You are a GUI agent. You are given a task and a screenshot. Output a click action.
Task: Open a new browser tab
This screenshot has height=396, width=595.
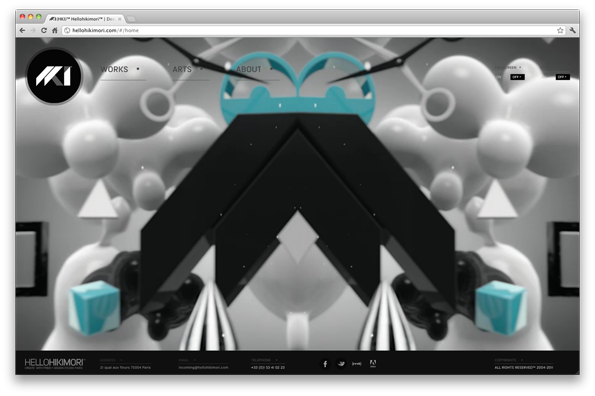coord(131,19)
